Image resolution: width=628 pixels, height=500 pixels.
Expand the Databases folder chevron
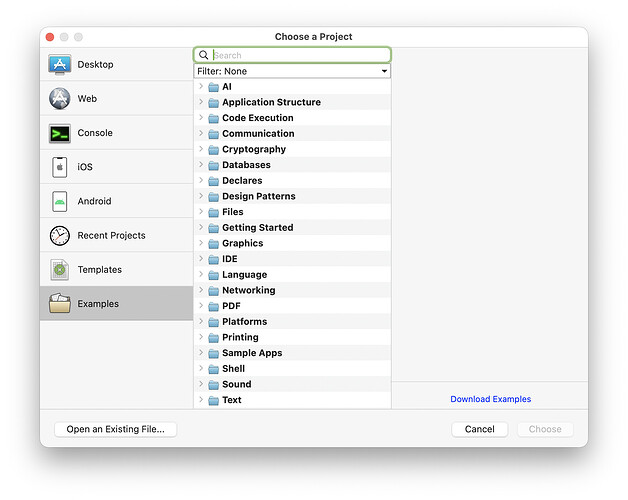pyautogui.click(x=201, y=165)
